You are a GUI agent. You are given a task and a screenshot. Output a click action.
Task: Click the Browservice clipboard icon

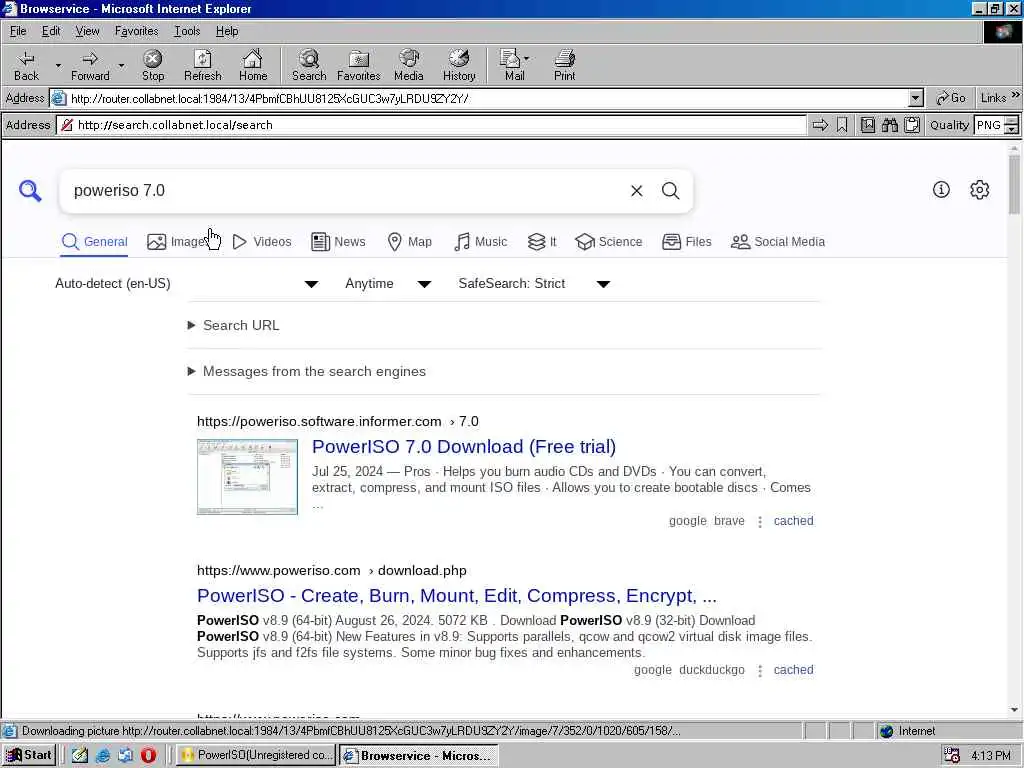pos(912,125)
